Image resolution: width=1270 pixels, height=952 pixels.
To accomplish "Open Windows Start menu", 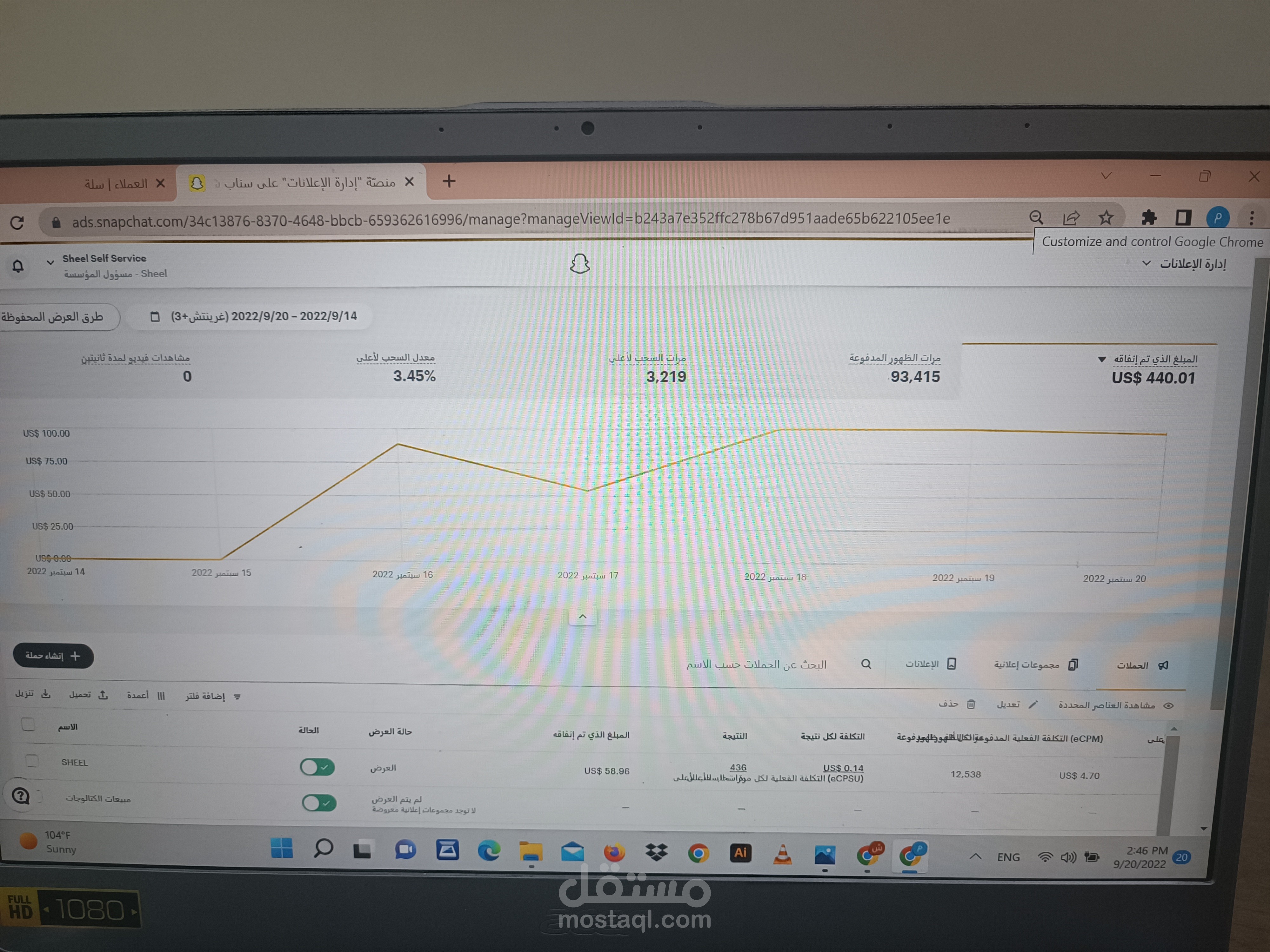I will 281,848.
